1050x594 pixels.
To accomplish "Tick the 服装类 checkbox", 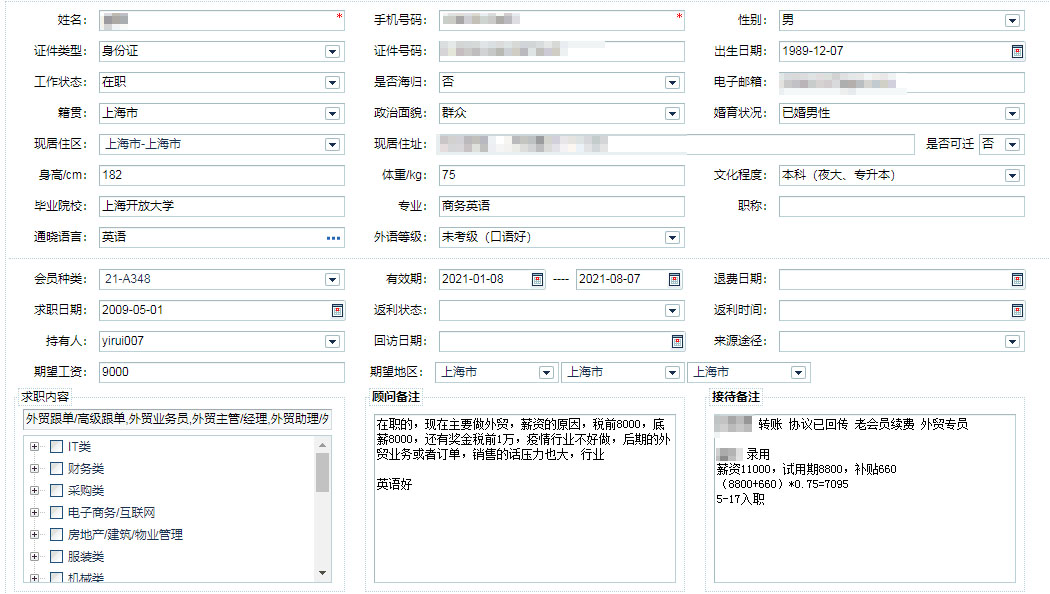I will [56, 556].
